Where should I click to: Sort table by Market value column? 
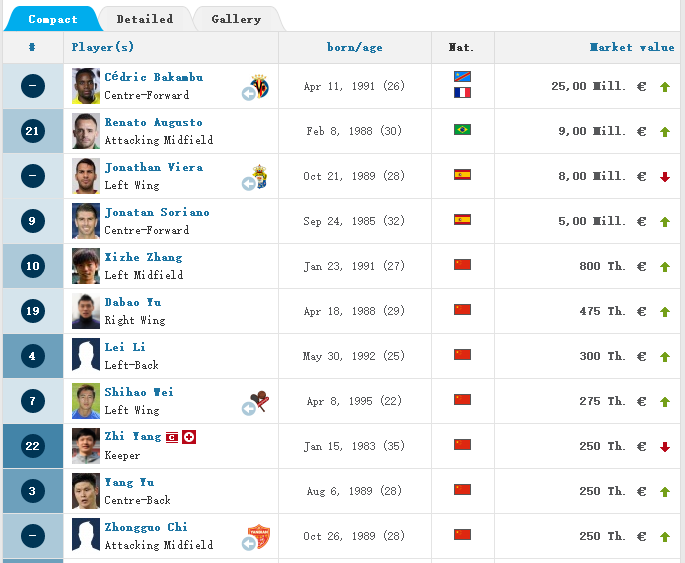pyautogui.click(x=631, y=47)
